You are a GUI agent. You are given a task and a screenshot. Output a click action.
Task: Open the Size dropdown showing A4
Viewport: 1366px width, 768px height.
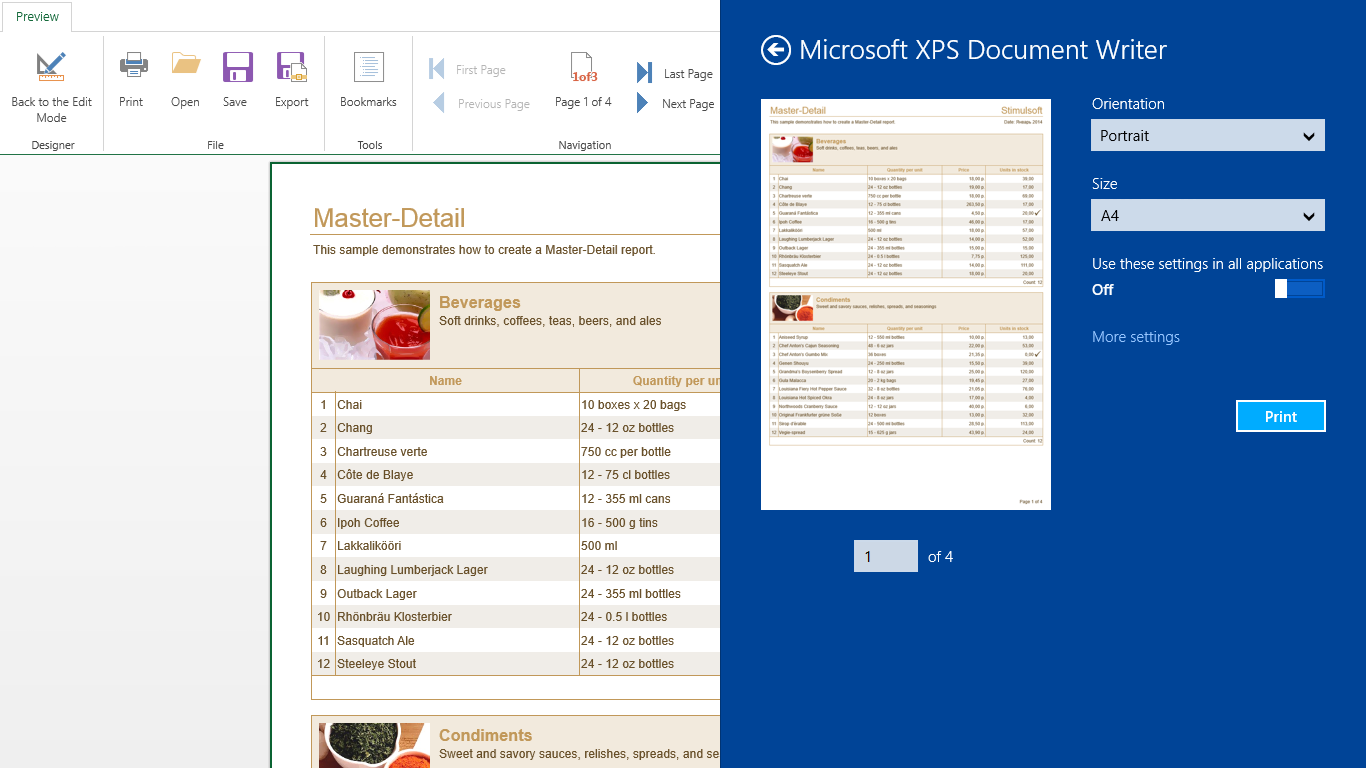[1207, 215]
